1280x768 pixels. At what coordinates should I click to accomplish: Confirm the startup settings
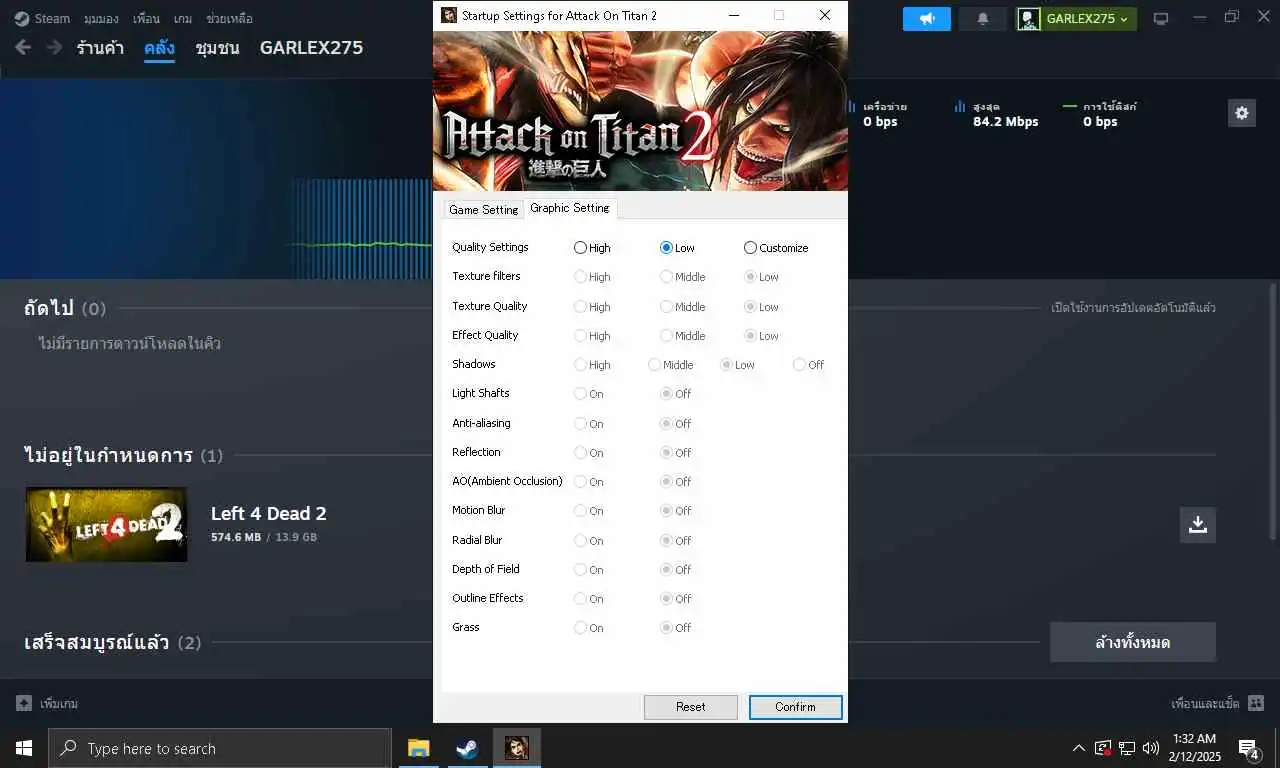point(795,707)
